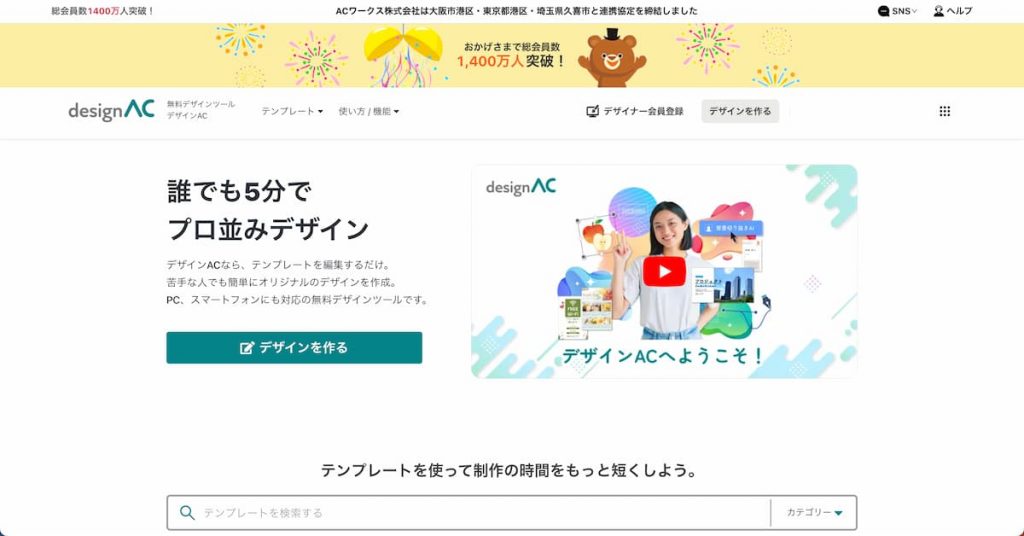
Task: Click the デザイナー会員登録 link
Action: (x=643, y=112)
